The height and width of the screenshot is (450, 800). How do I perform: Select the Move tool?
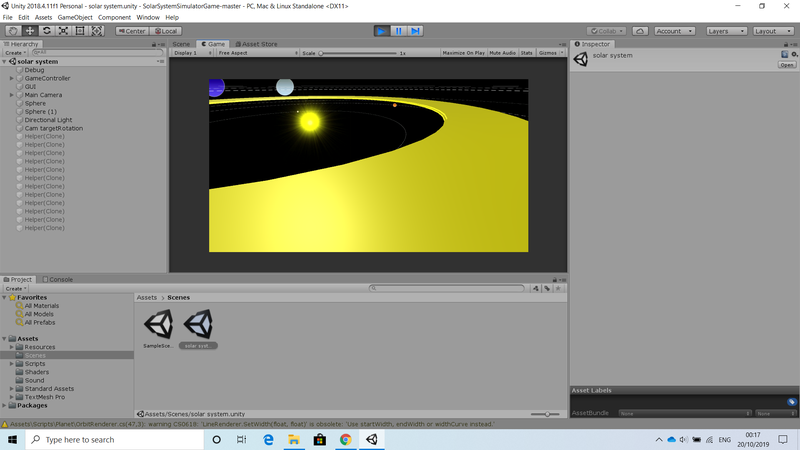point(30,31)
